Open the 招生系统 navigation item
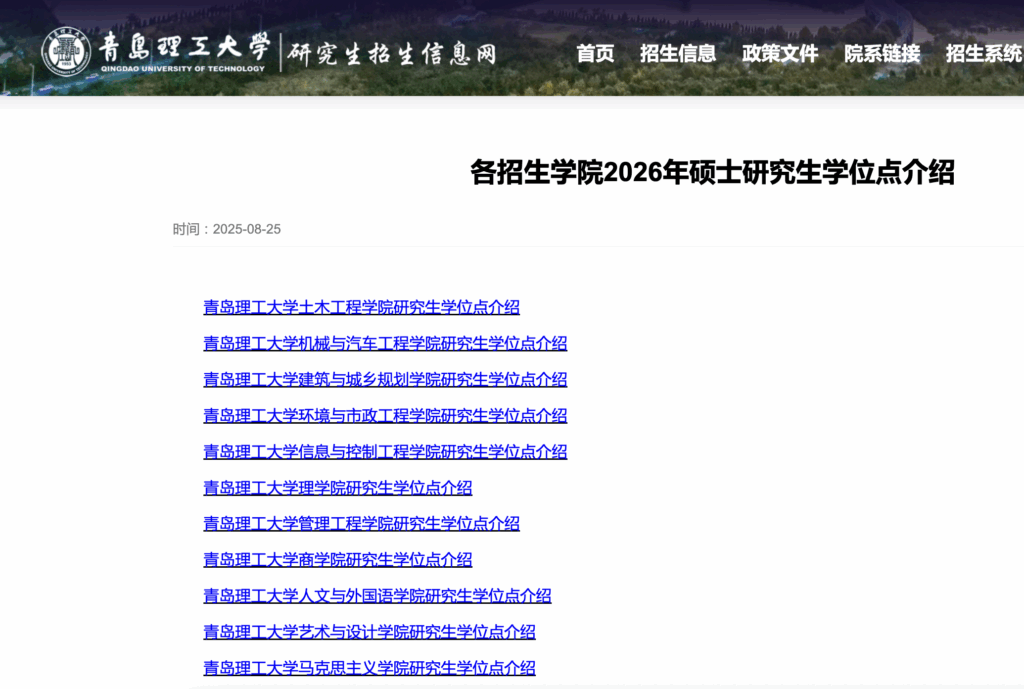Viewport: 1024px width, 689px height. click(984, 54)
